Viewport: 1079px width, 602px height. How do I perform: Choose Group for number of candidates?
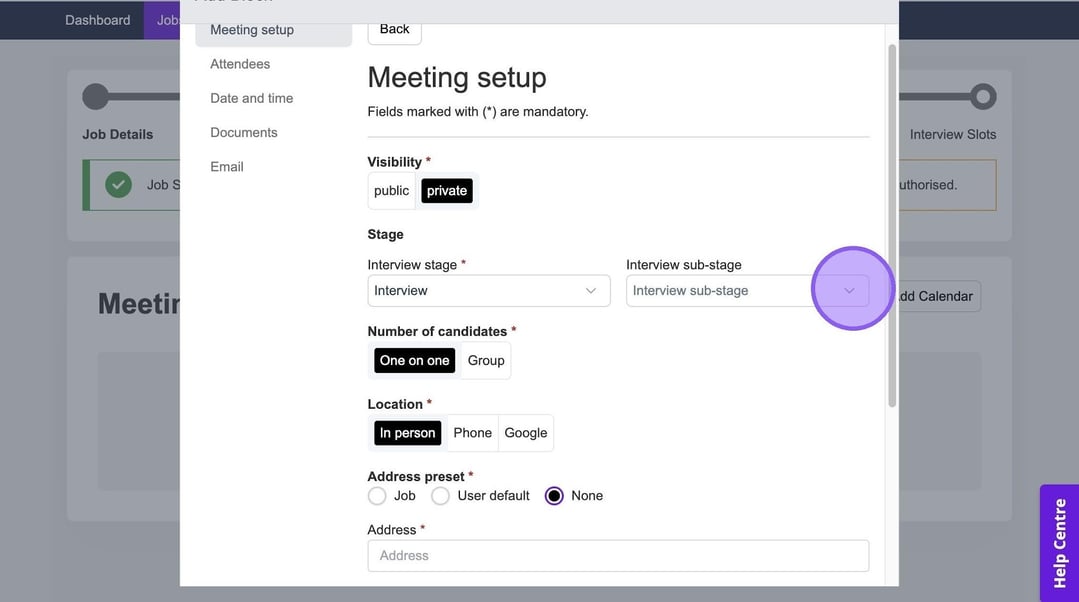coord(486,361)
